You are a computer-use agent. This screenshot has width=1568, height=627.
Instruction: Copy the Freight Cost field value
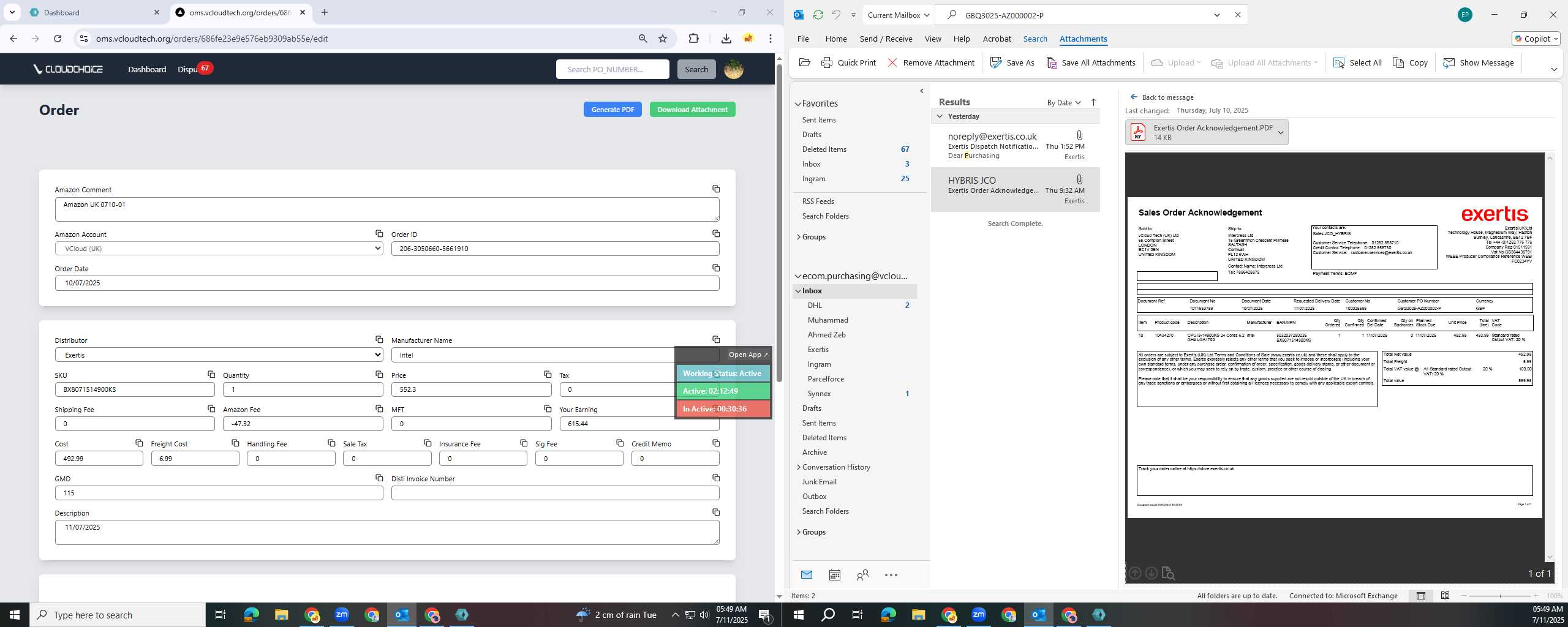tap(235, 443)
